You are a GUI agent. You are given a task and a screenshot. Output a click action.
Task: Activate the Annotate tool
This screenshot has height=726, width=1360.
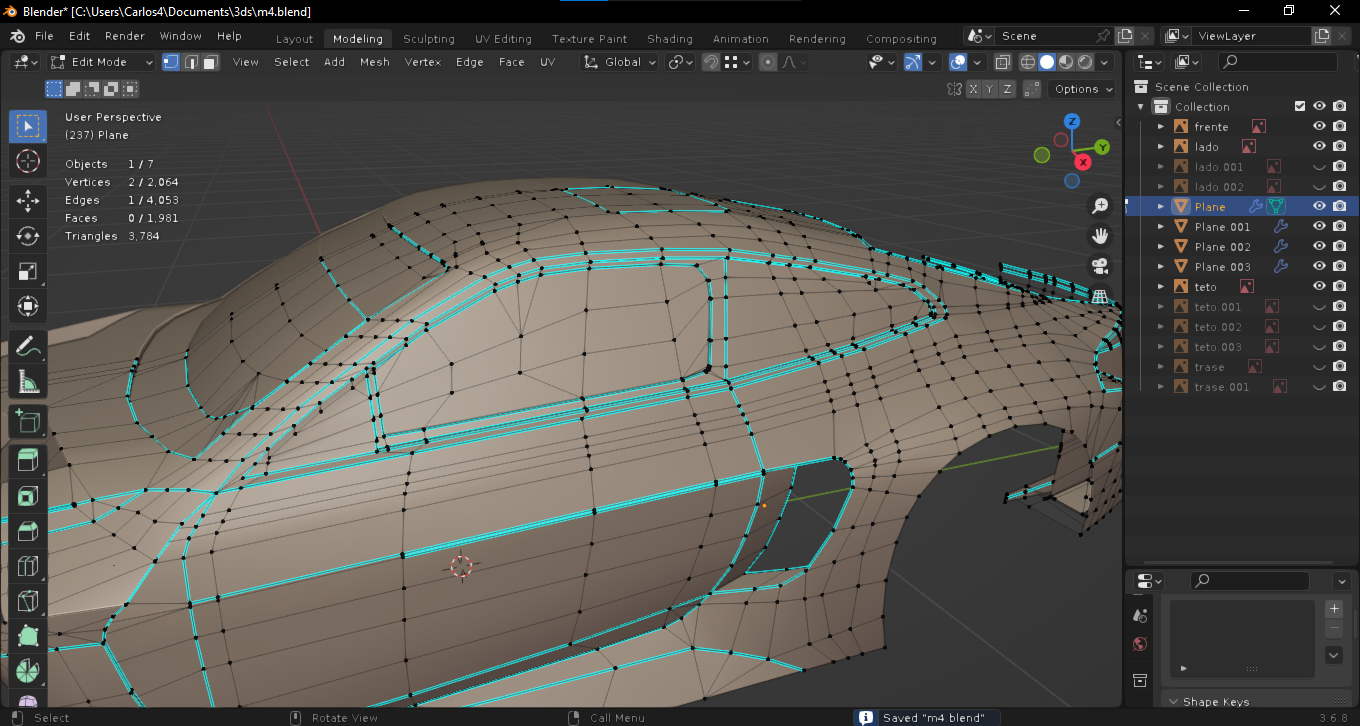tap(28, 346)
